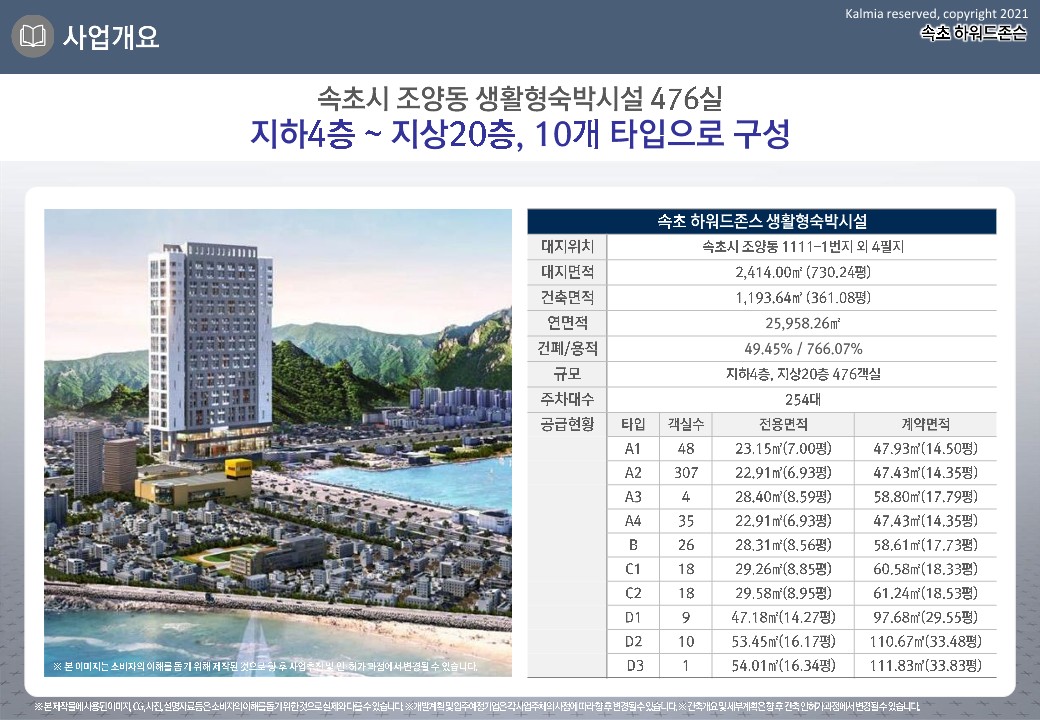Select parking value 254대

803,400
